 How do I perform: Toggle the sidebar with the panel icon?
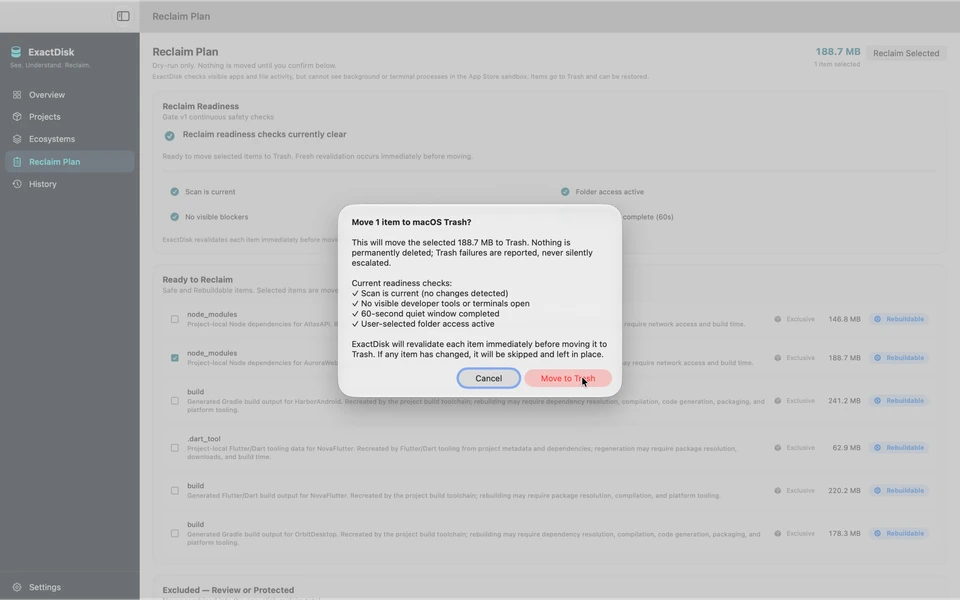pyautogui.click(x=123, y=17)
